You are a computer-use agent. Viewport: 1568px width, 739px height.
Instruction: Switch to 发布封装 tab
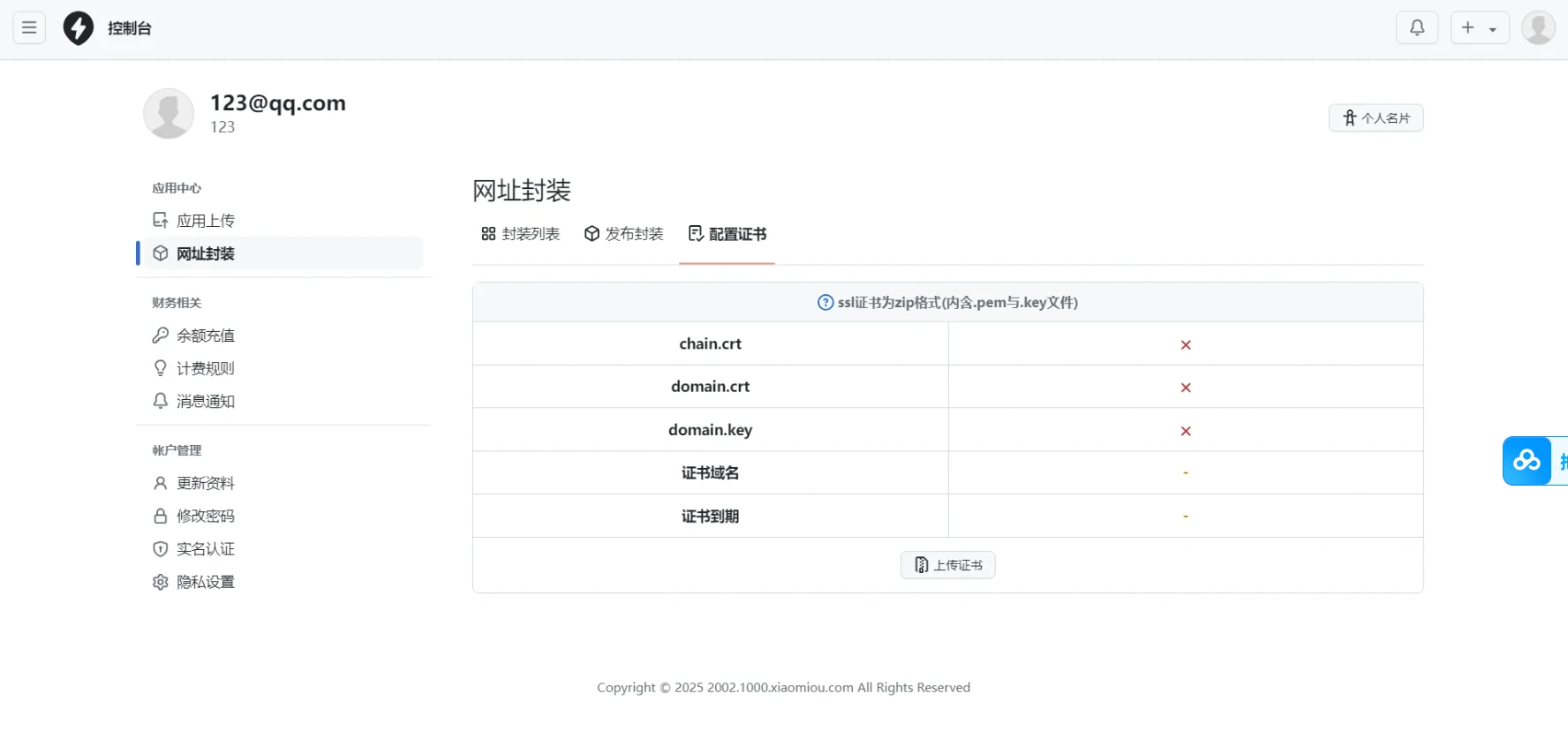tap(623, 234)
